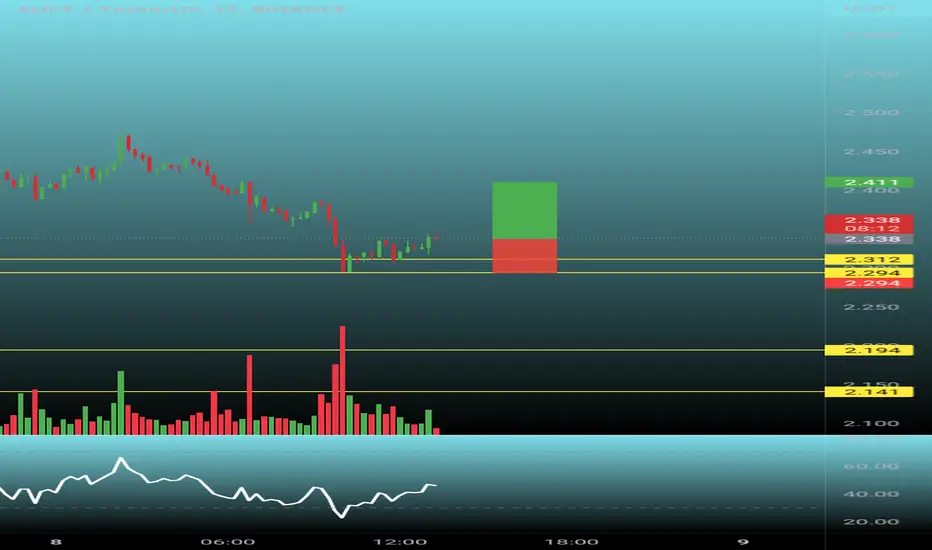Viewport: 932px width, 550px height.
Task: Click the 12:00 time axis label
Action: [399, 542]
